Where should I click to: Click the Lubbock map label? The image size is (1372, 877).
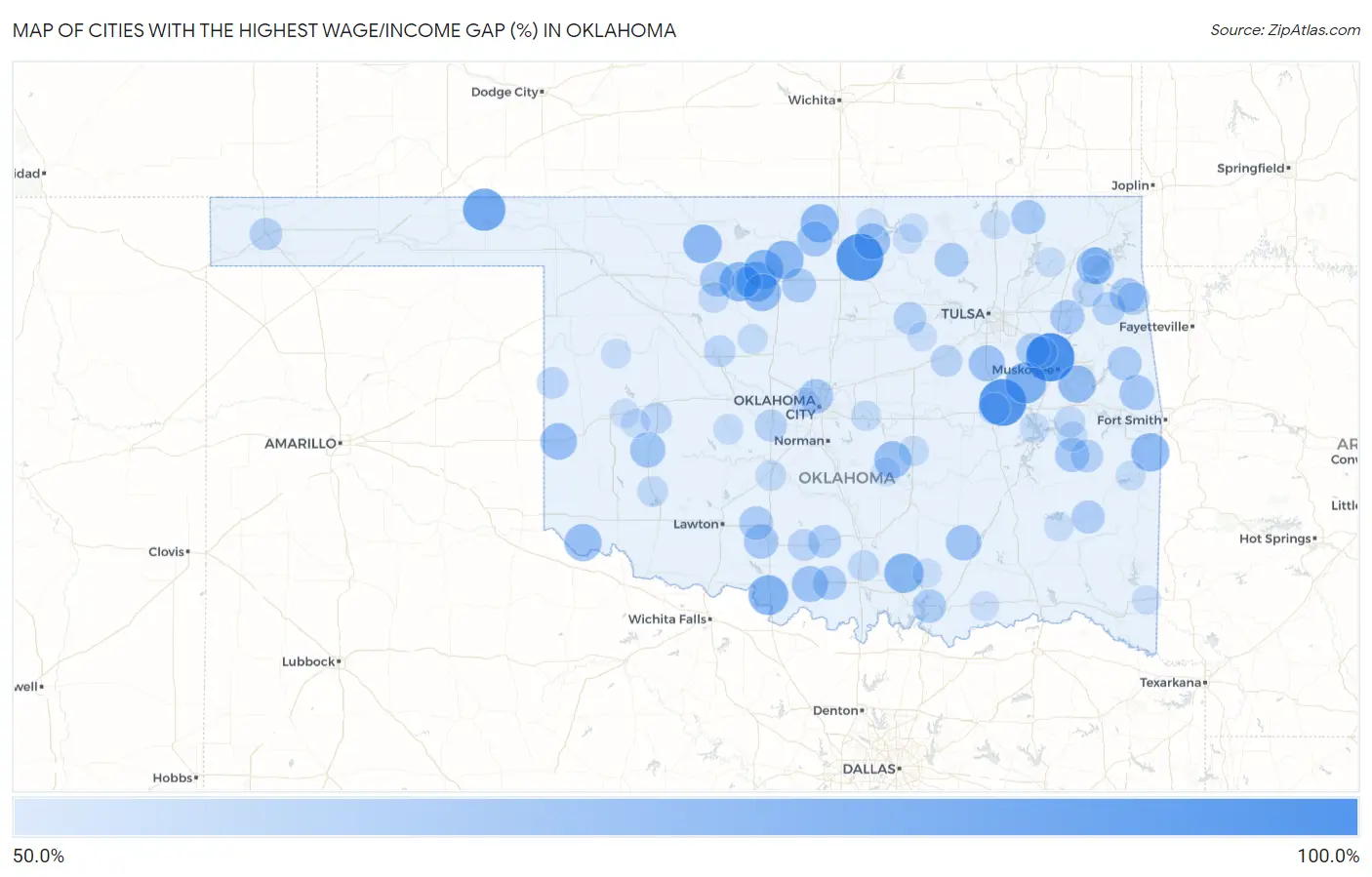click(x=308, y=661)
